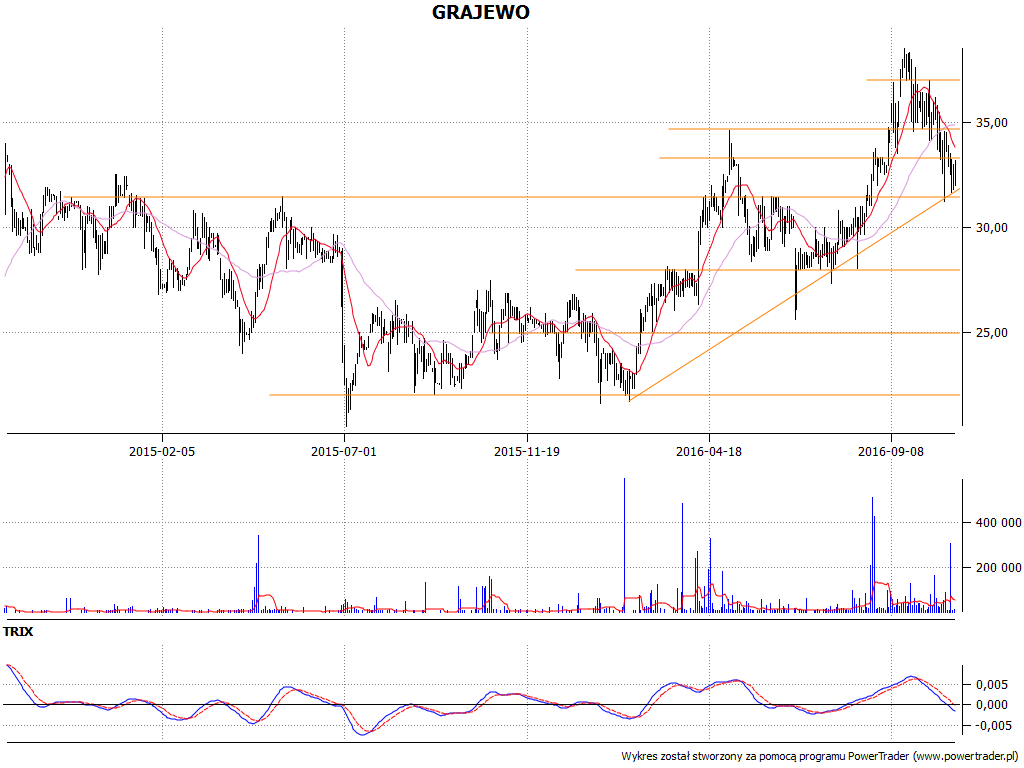This screenshot has height=768, width=1024.
Task: Click the TRIX indicator label
Action: click(x=18, y=632)
